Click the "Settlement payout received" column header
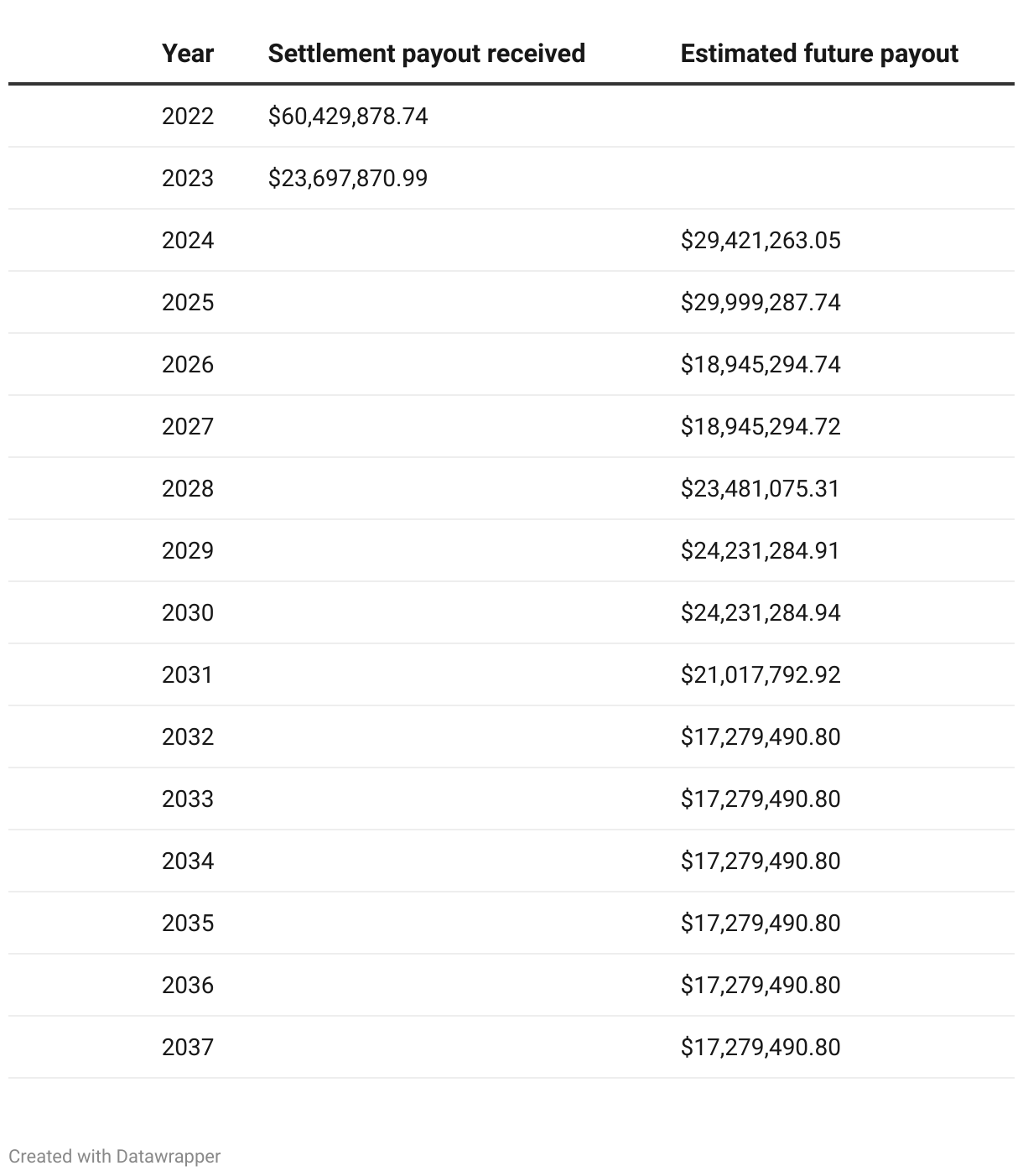 pyautogui.click(x=426, y=54)
